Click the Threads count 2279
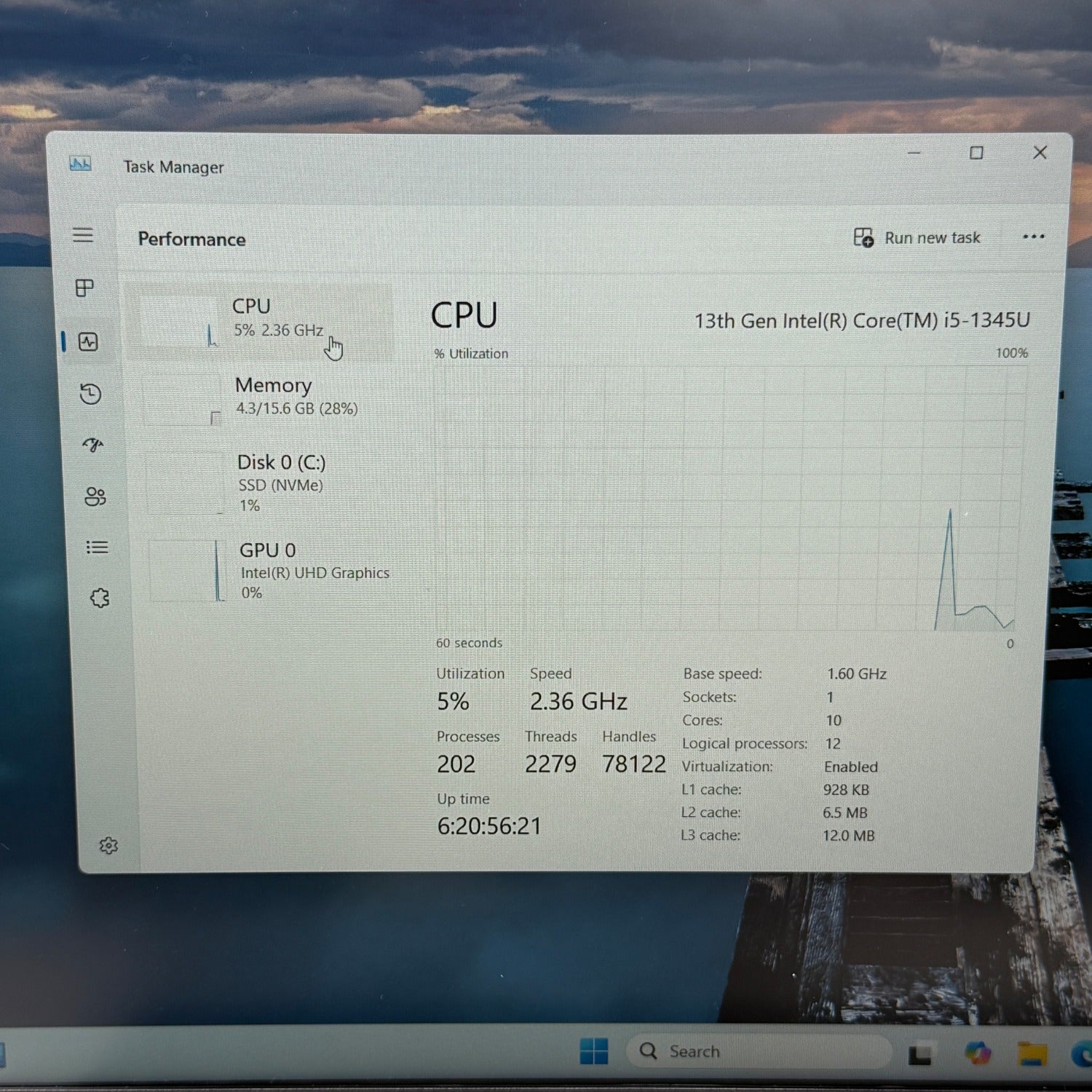This screenshot has height=1092, width=1092. pos(550,764)
